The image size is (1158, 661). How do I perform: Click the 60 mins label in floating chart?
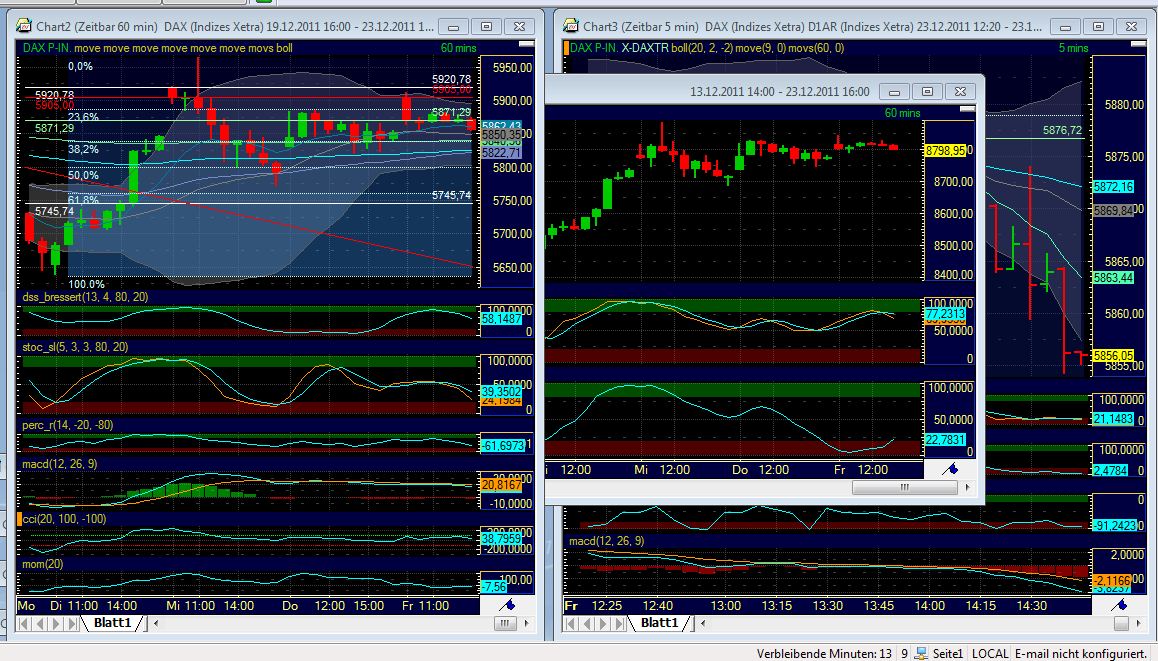point(902,113)
